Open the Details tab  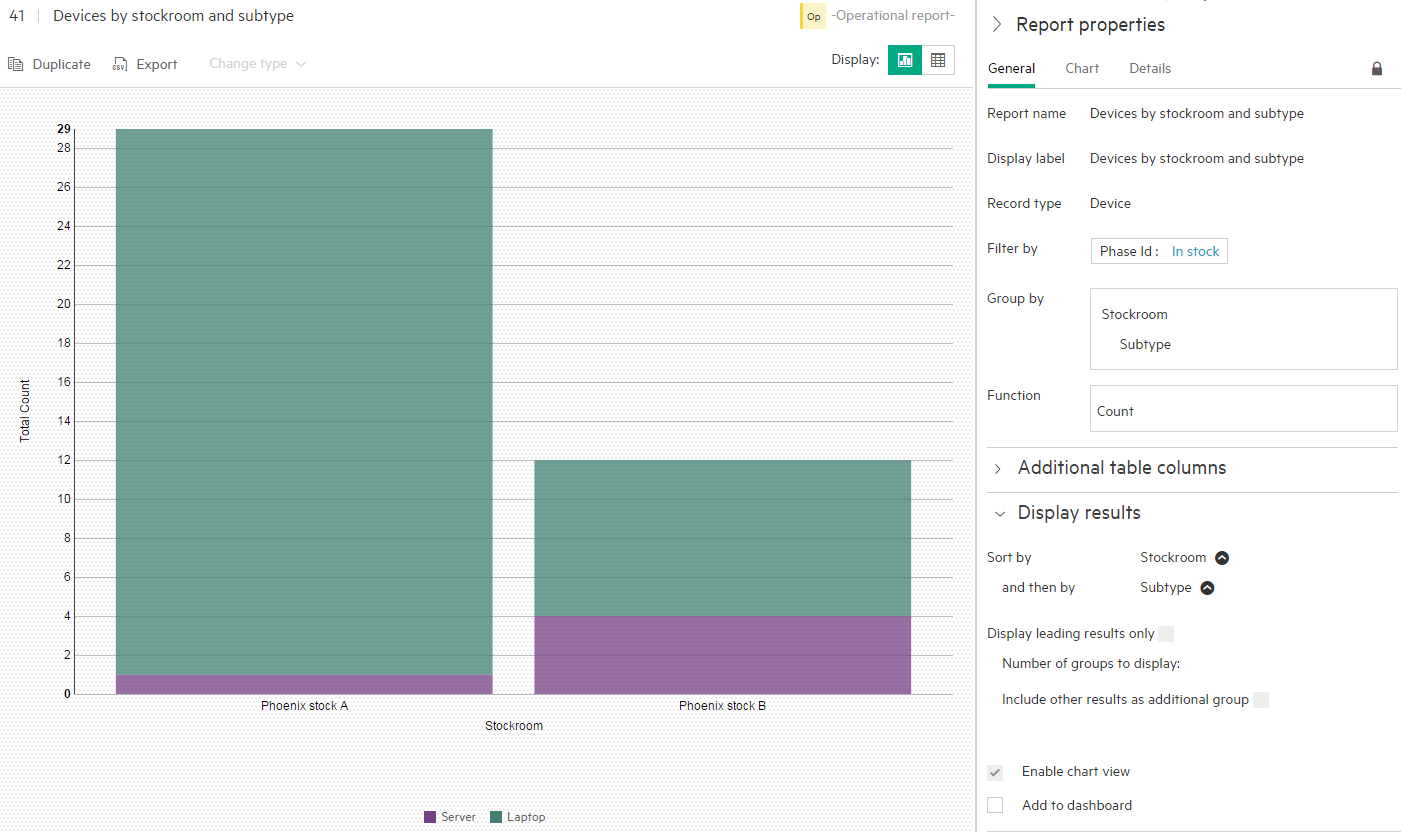tap(1150, 69)
